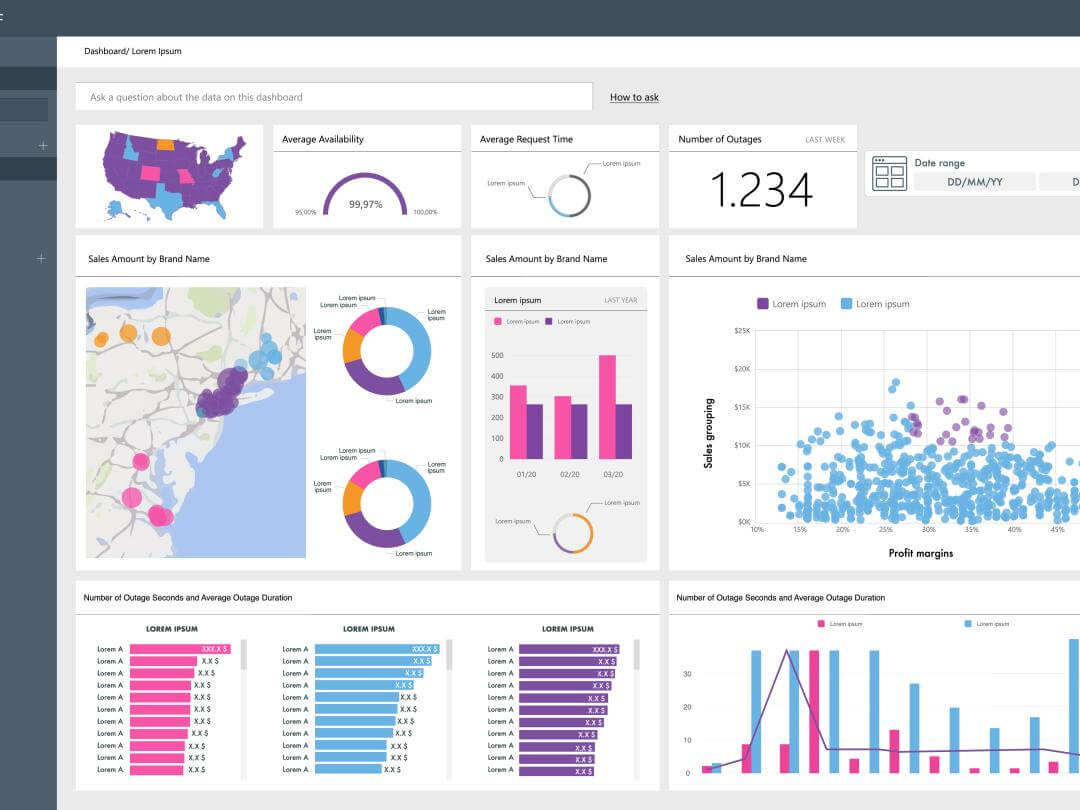Click the $25K axis label on scatter chart
The width and height of the screenshot is (1080, 810).
[742, 331]
